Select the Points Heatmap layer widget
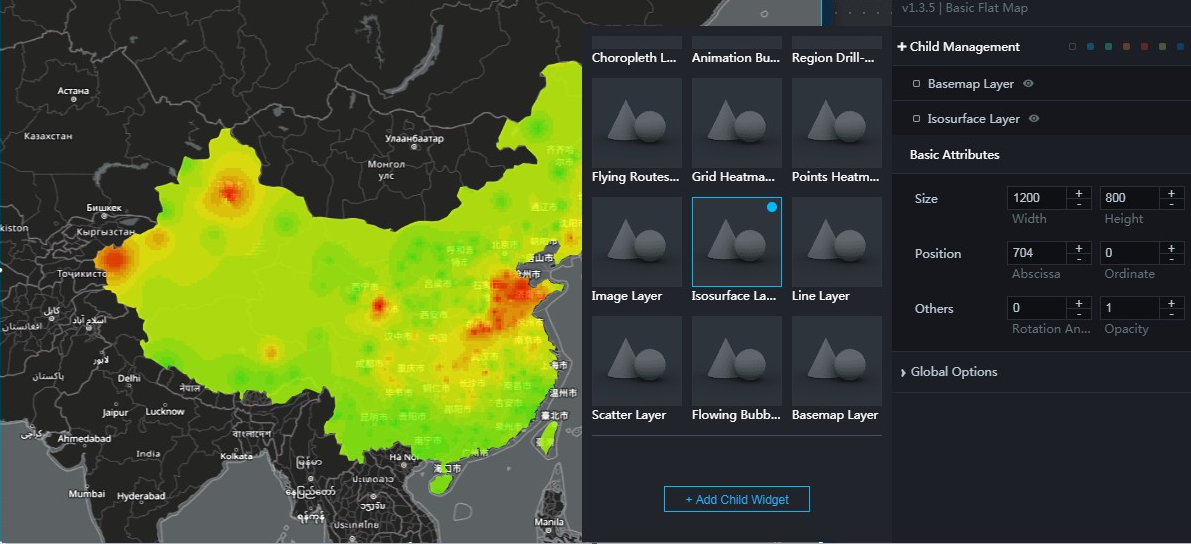 (836, 123)
